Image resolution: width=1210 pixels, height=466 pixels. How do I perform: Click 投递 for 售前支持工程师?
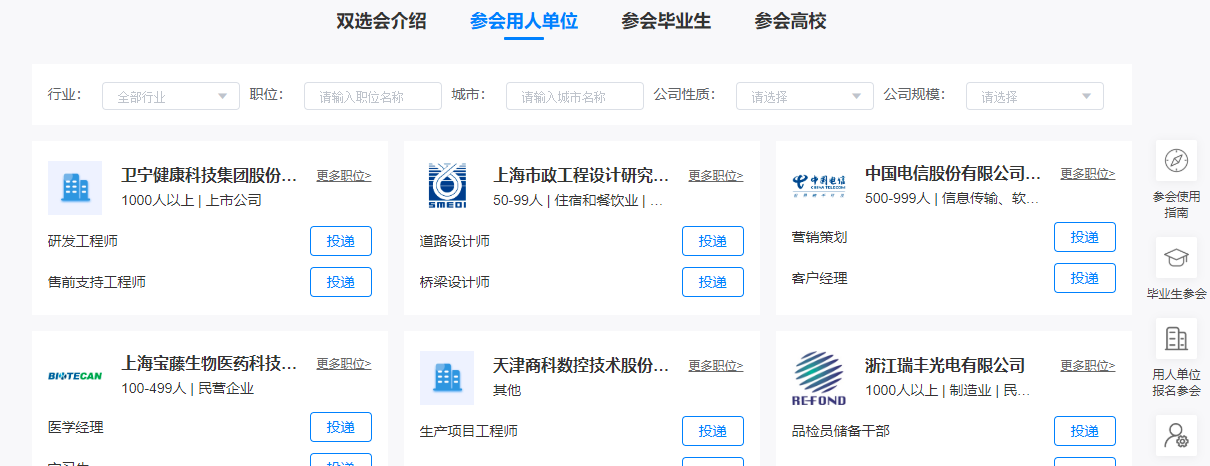pos(341,282)
